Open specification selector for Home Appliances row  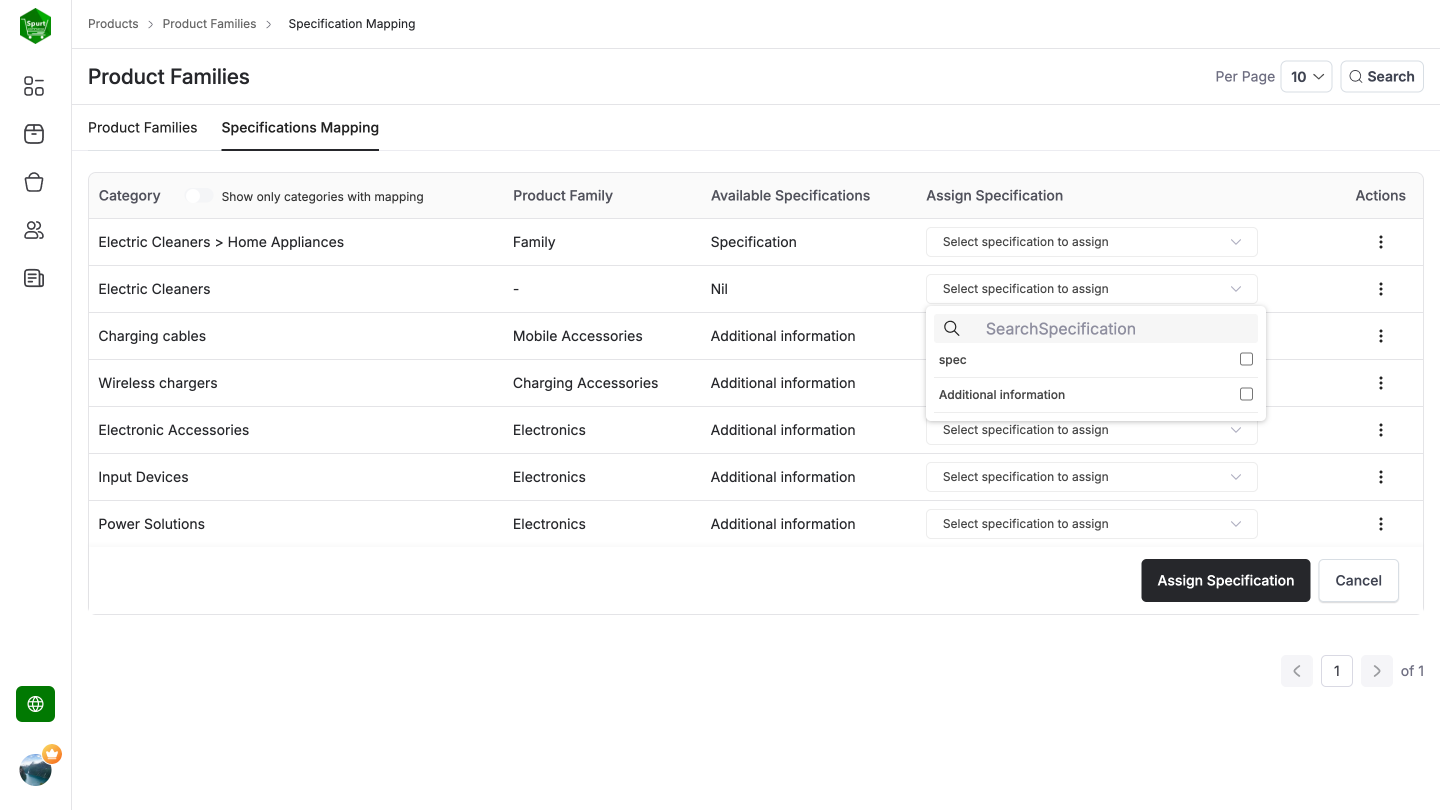(1091, 241)
